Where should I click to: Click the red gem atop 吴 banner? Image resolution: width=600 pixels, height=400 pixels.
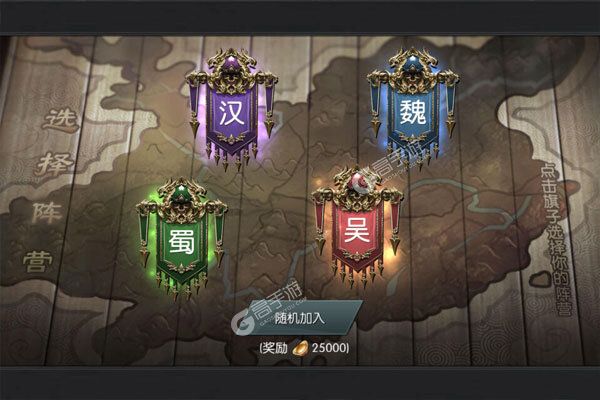(x=357, y=181)
